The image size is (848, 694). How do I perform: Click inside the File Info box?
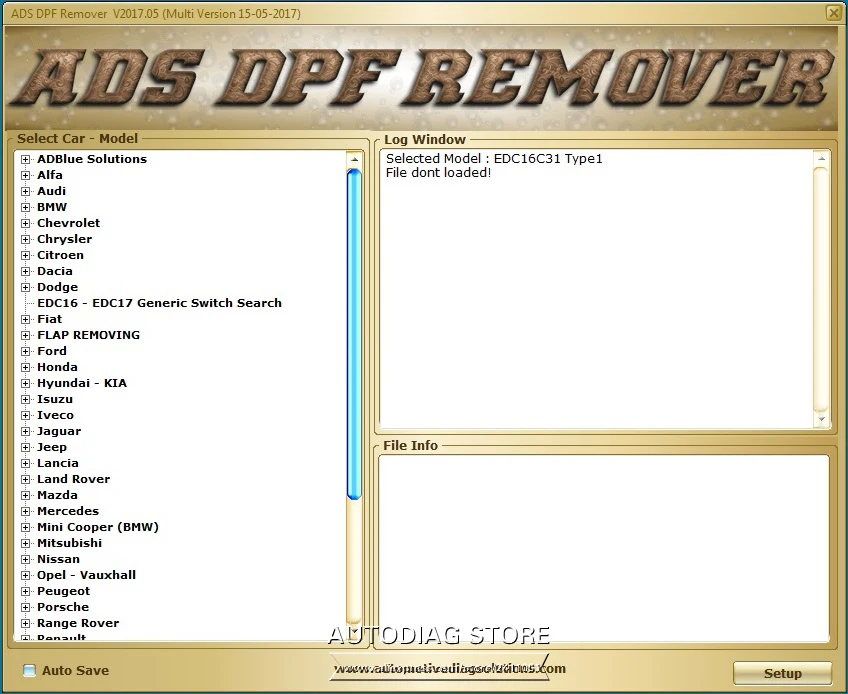pos(604,548)
